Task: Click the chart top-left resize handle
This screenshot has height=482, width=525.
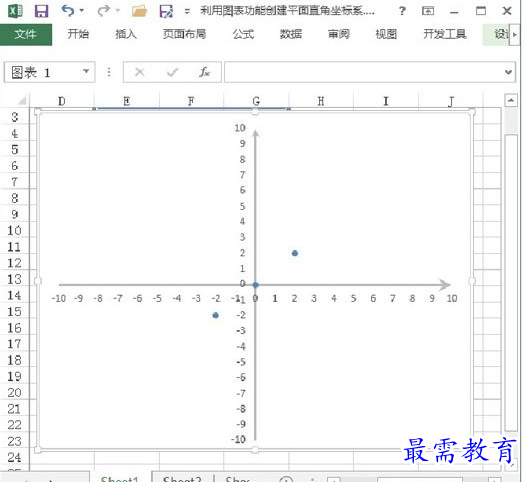Action: click(x=38, y=111)
